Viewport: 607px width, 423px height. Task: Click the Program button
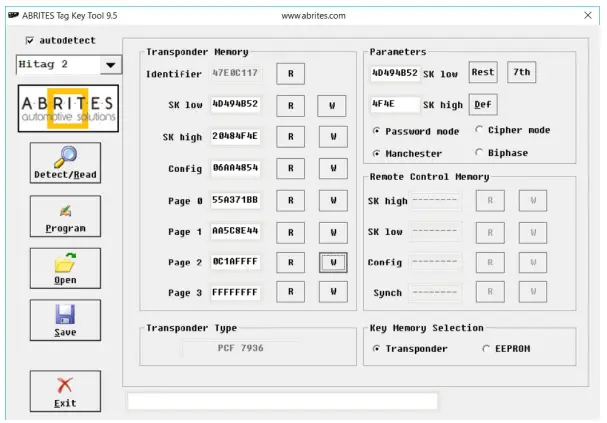click(x=65, y=216)
